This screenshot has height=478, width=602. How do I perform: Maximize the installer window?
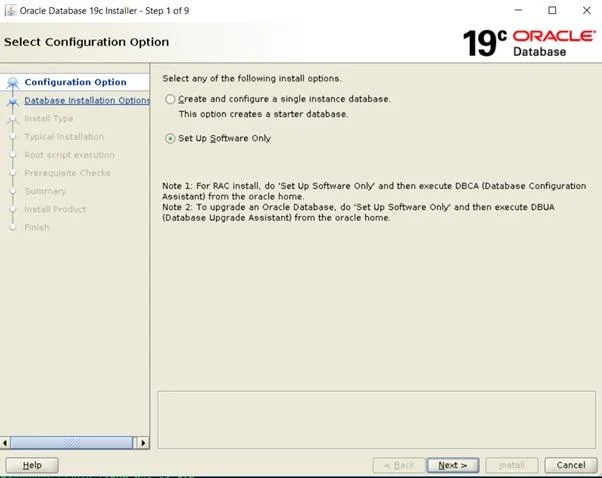[551, 10]
